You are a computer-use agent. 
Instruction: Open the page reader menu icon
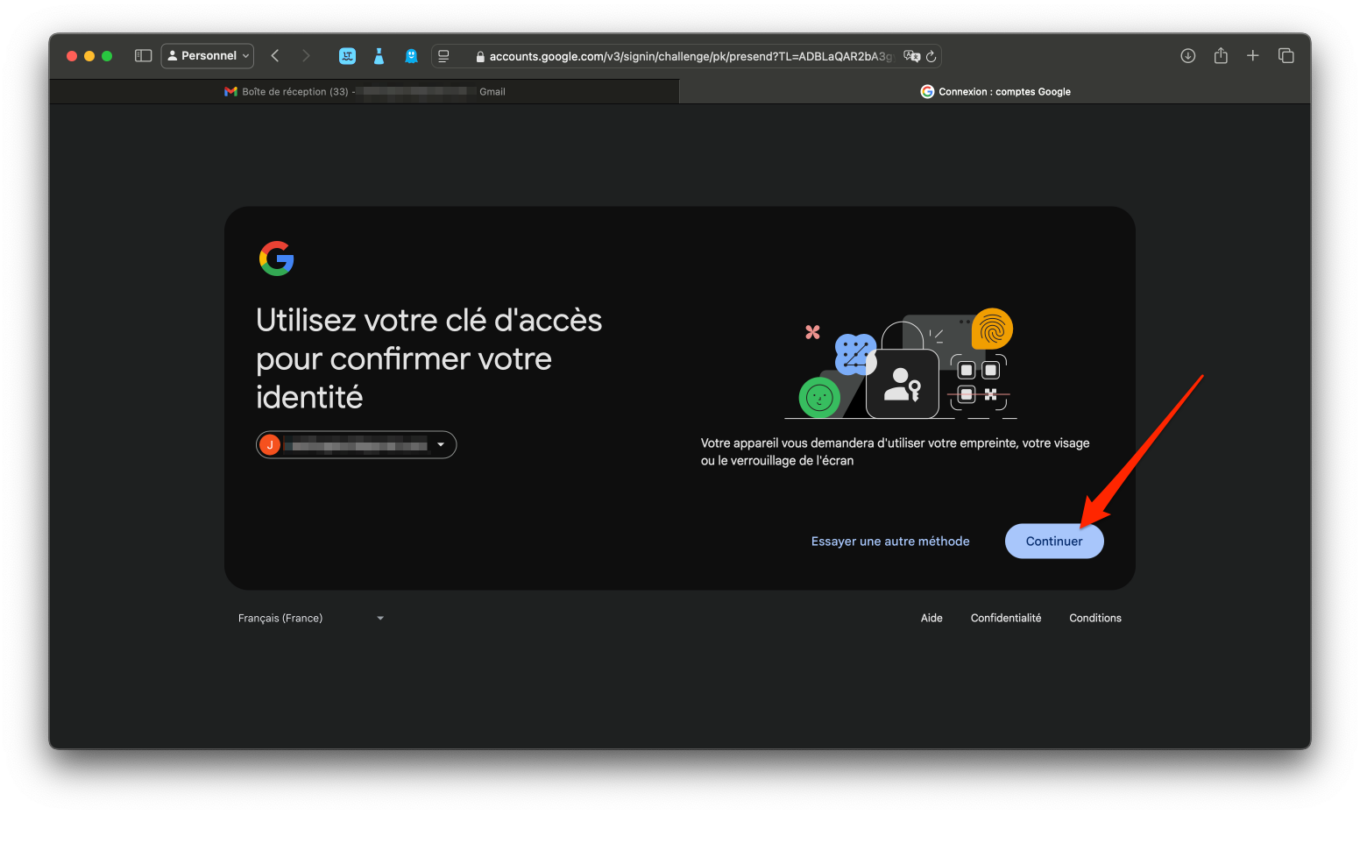[x=444, y=56]
